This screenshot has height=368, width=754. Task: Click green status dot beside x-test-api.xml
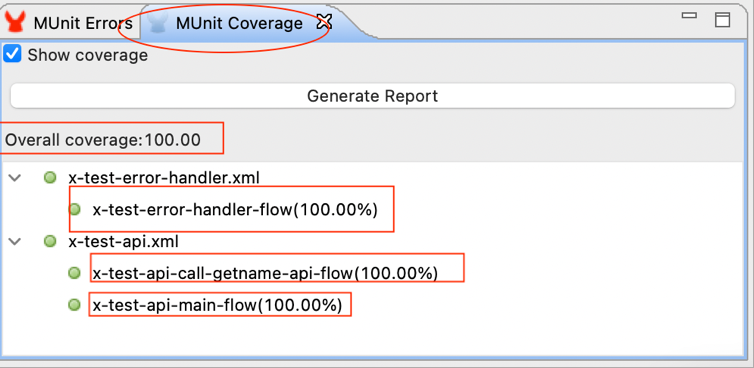coord(50,241)
